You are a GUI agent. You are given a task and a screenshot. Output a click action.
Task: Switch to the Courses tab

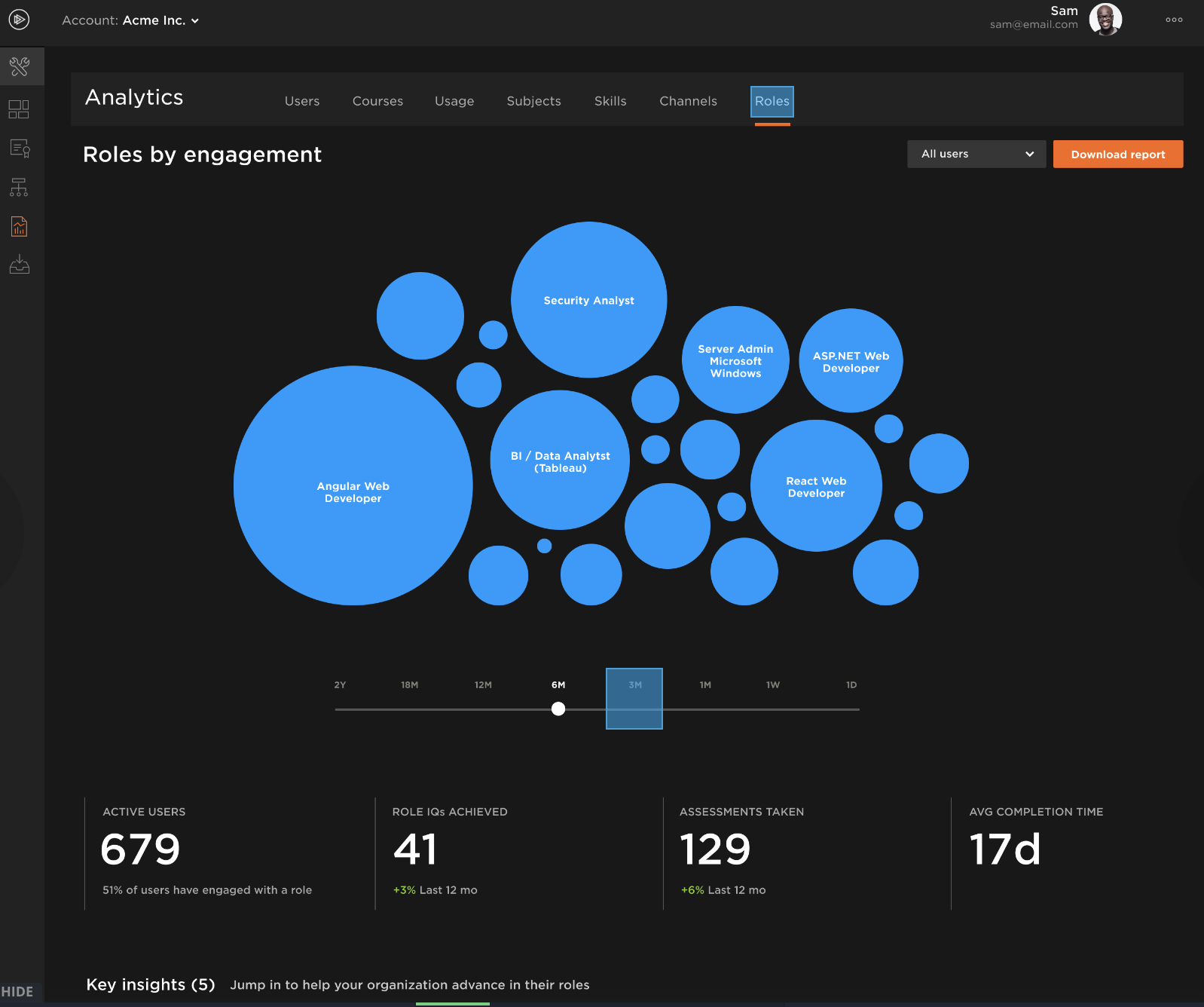(377, 101)
